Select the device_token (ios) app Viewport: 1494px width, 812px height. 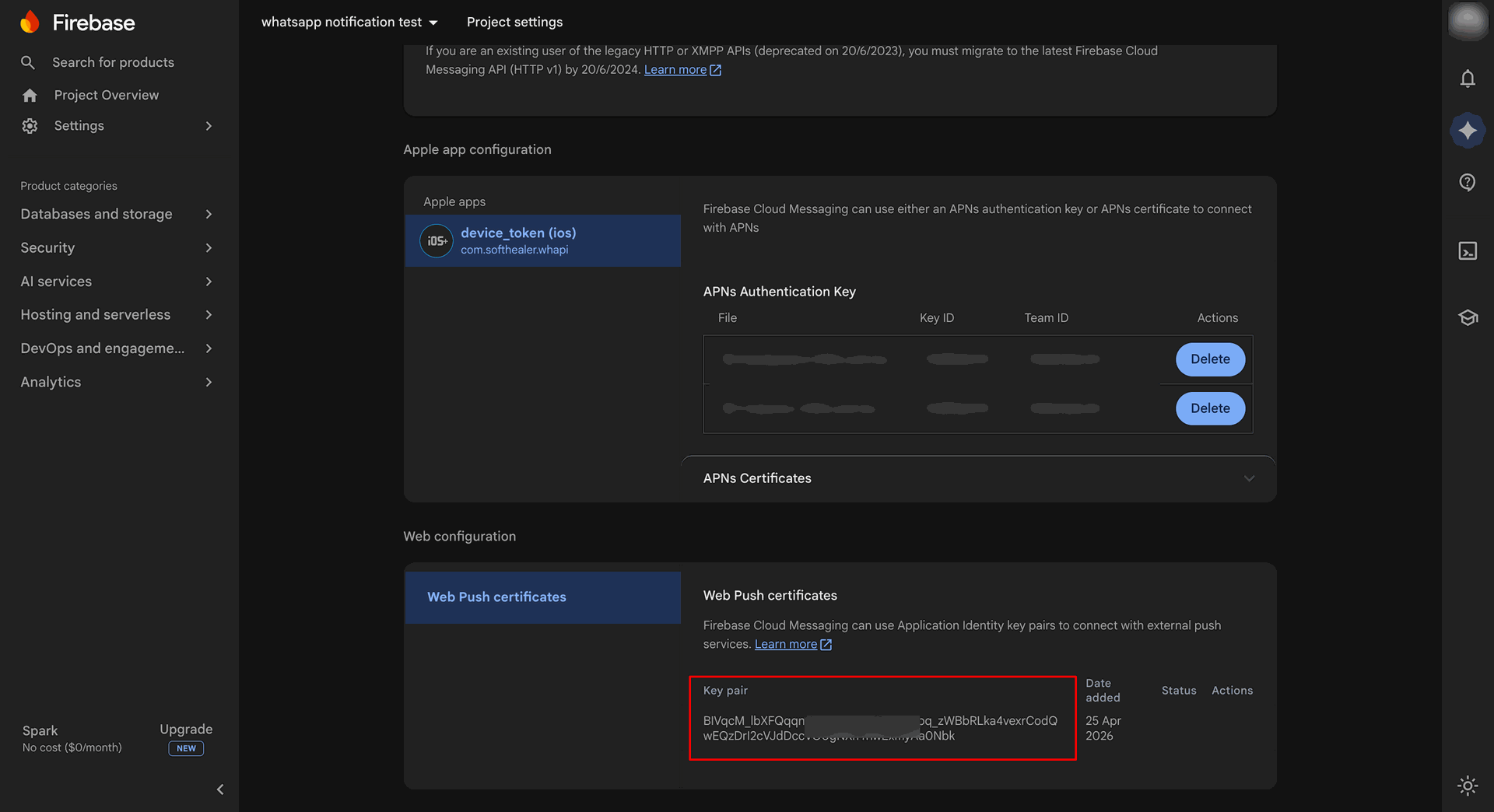click(x=543, y=241)
